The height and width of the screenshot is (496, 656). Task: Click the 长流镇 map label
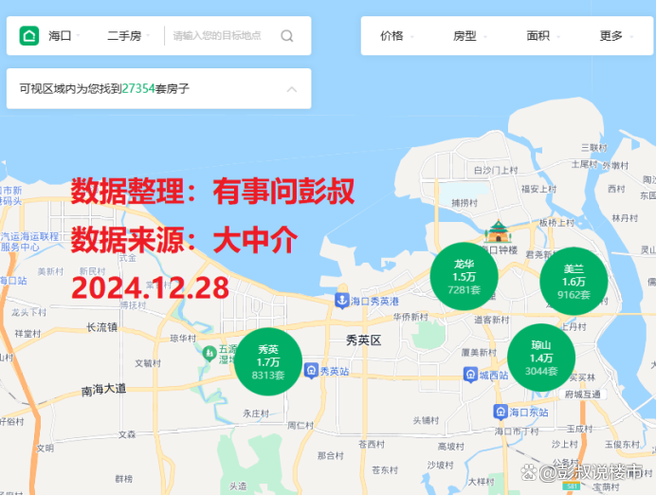click(102, 327)
